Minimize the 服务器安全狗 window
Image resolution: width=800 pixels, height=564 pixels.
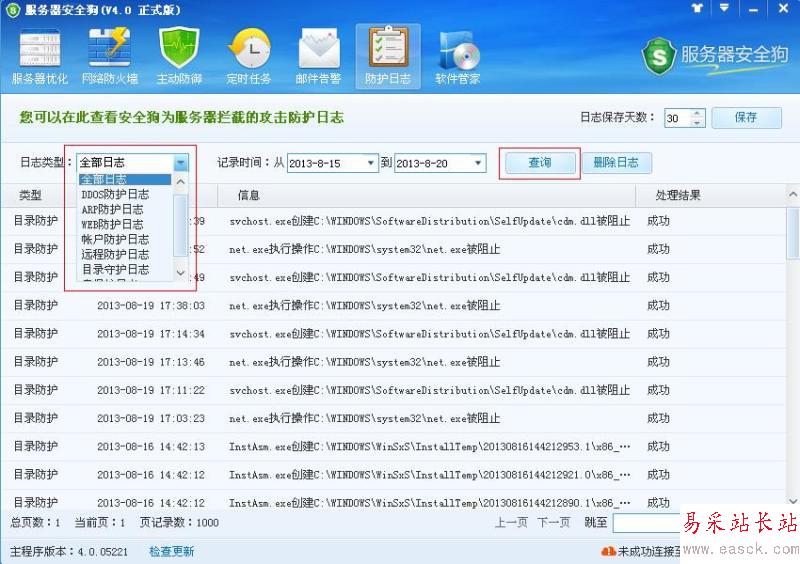click(x=753, y=9)
